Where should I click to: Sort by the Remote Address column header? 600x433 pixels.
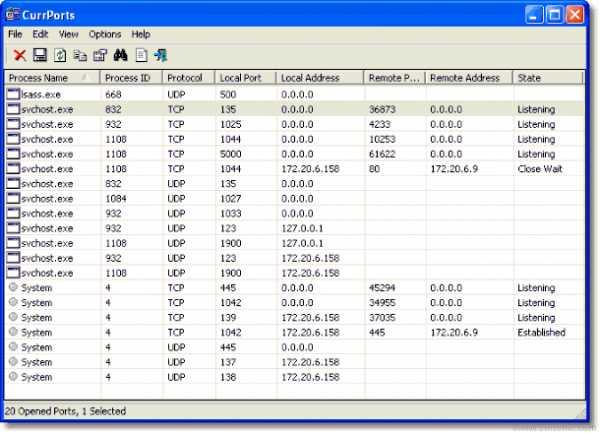tap(469, 78)
